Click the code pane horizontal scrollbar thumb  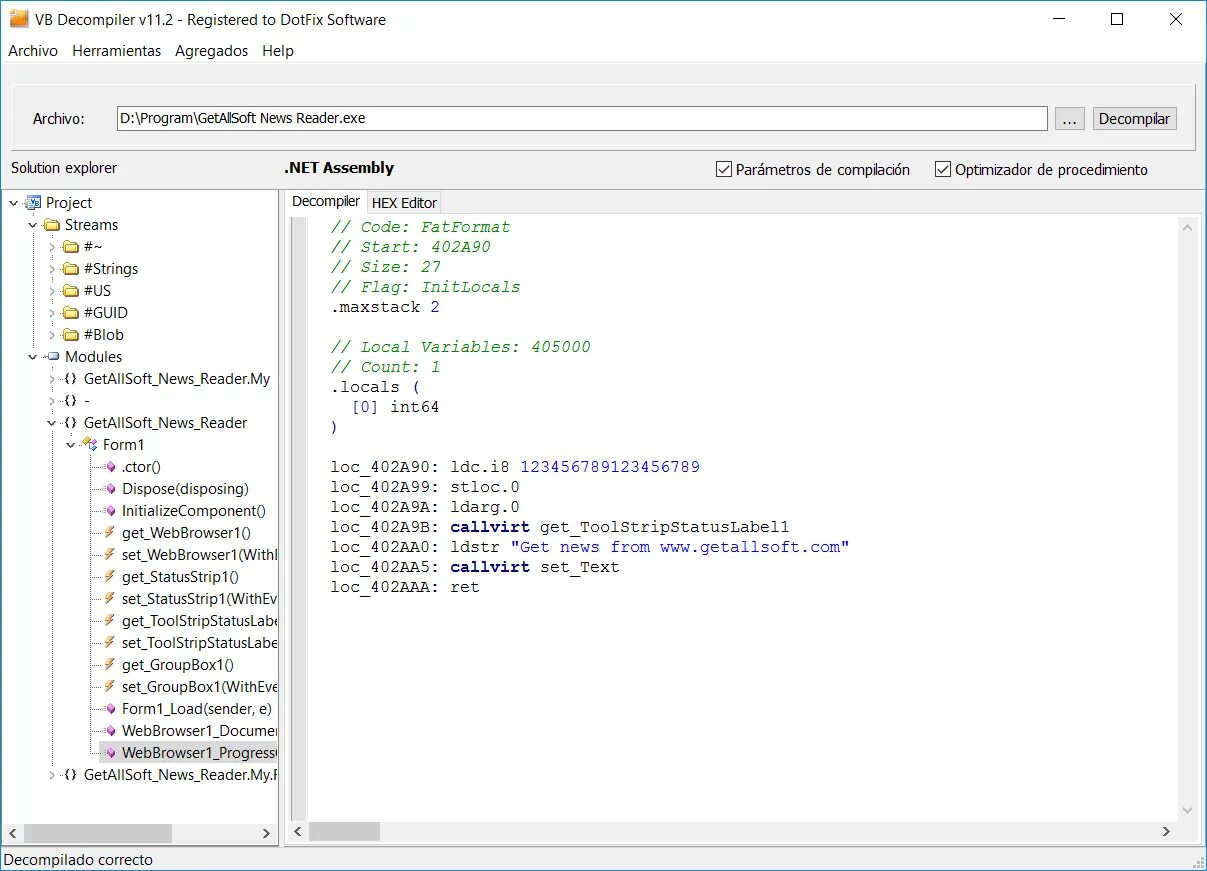pyautogui.click(x=344, y=832)
